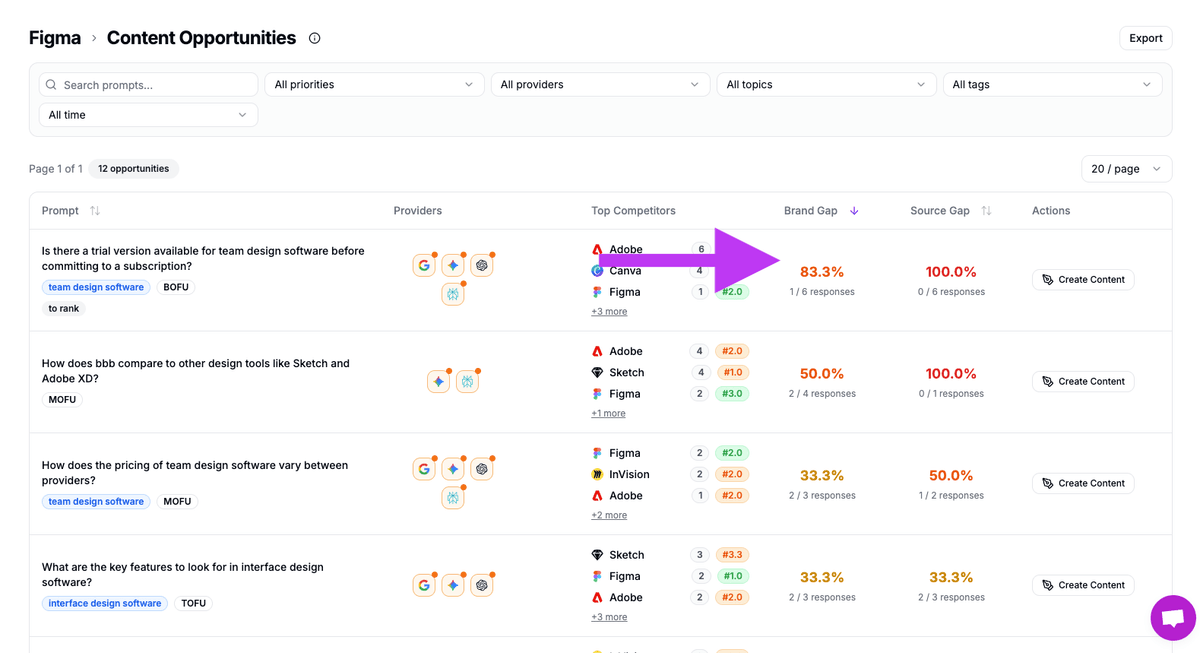Viewport: 1200px width, 653px height.
Task: Click the Export button
Action: tap(1145, 38)
